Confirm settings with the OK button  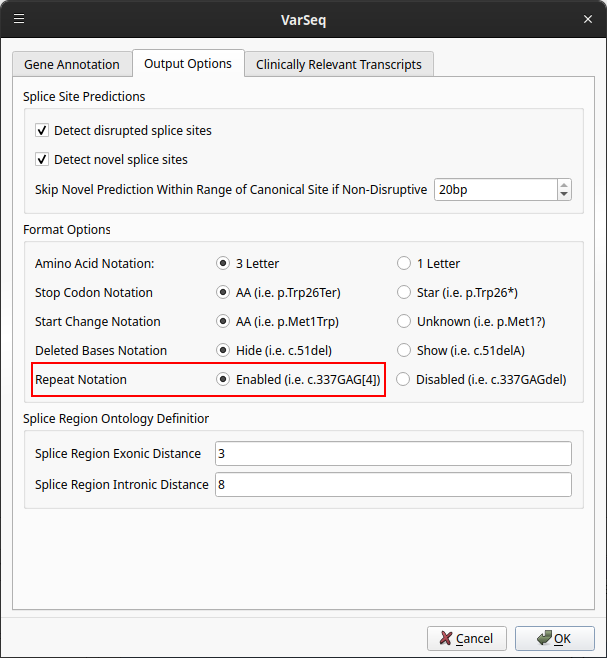555,638
